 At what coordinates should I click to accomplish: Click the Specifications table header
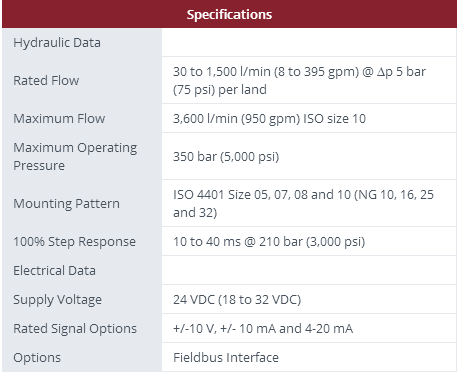pos(229,14)
